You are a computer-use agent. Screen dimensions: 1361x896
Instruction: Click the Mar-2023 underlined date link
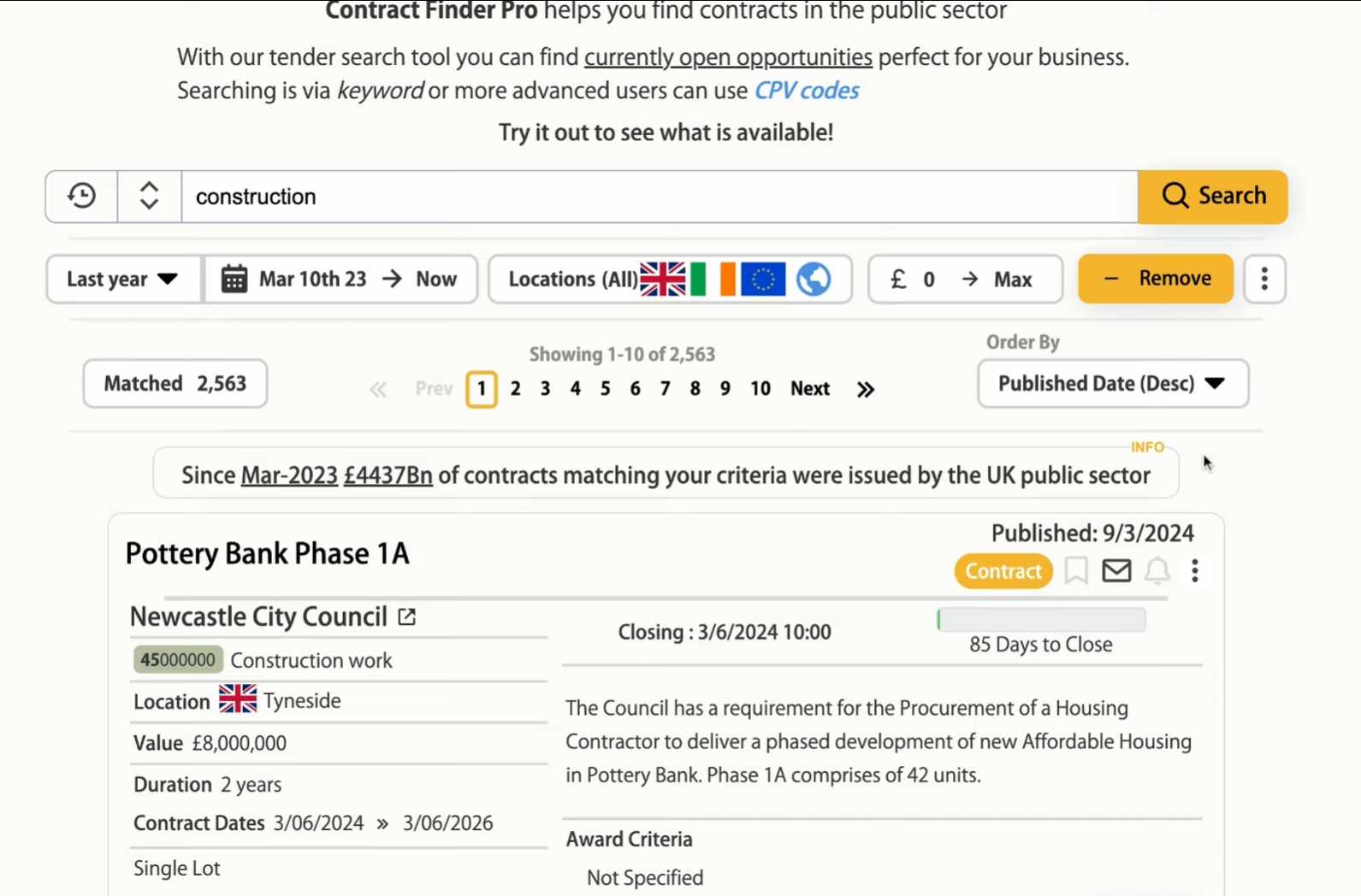289,475
